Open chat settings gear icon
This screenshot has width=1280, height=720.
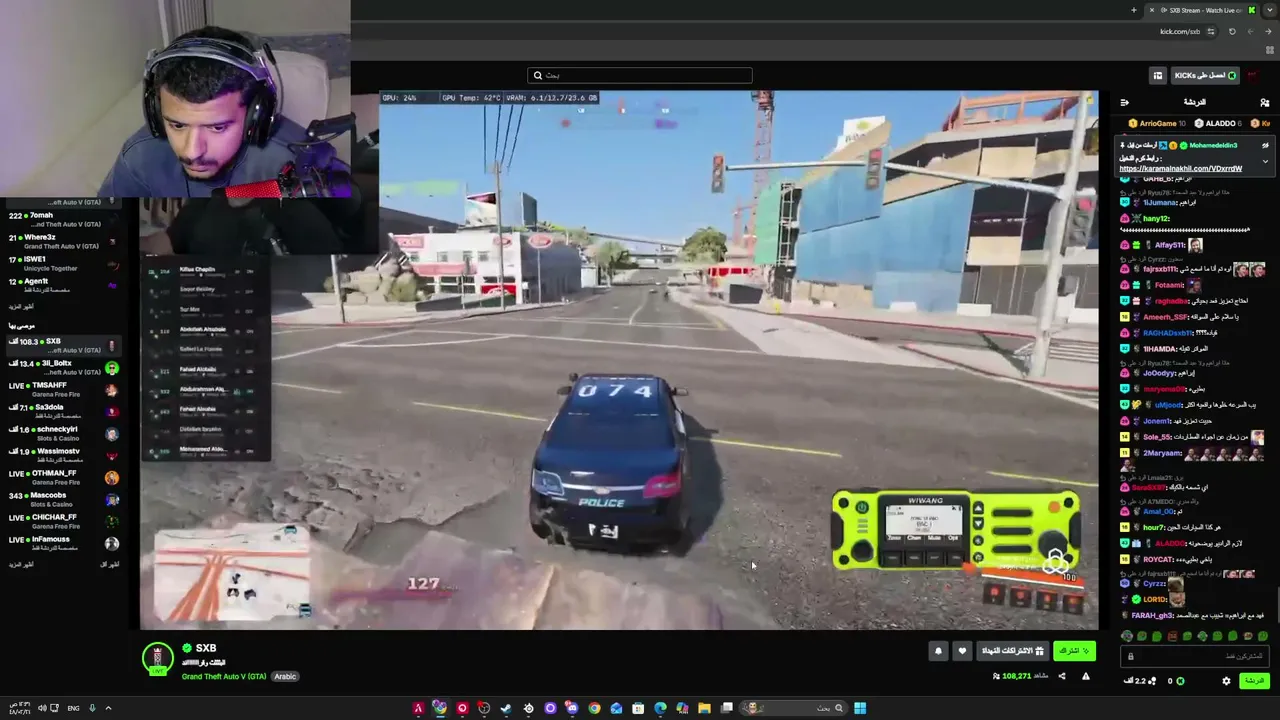click(x=1226, y=681)
